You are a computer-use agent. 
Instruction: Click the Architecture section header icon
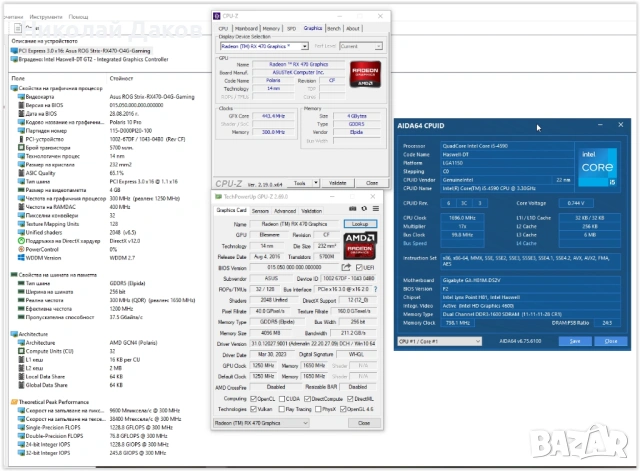(14, 334)
